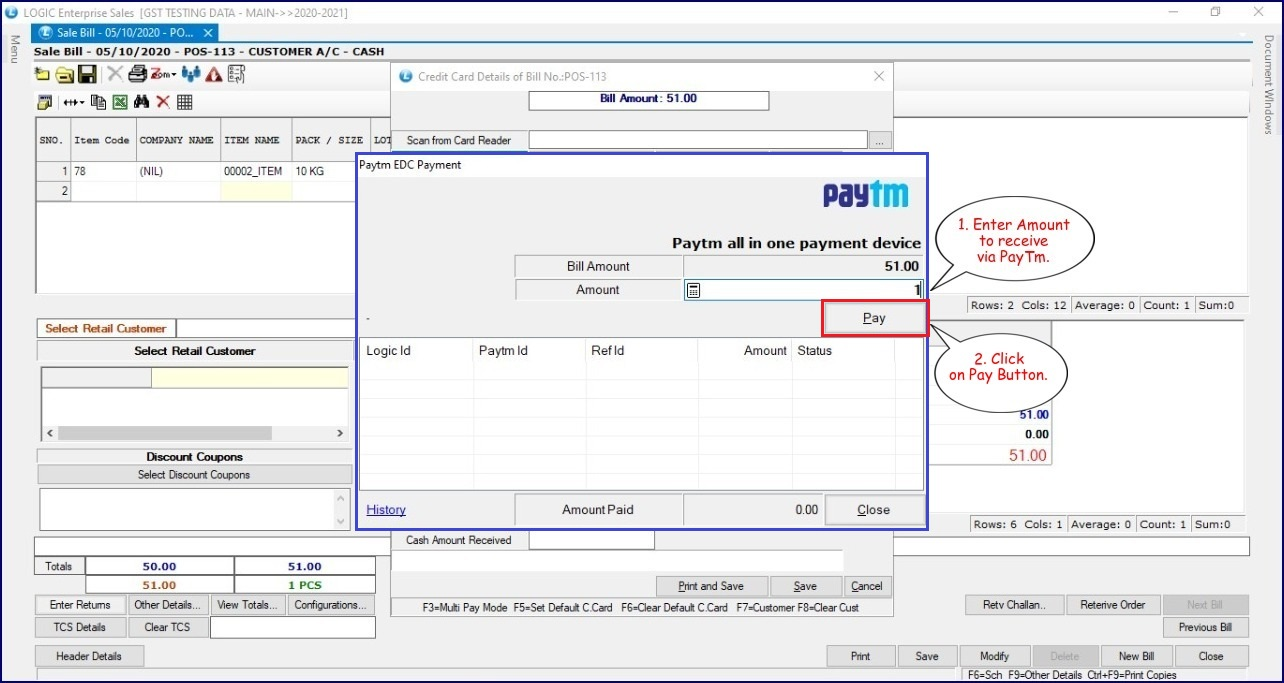Click the Select Discount Coupons button
1284x683 pixels.
(x=194, y=475)
